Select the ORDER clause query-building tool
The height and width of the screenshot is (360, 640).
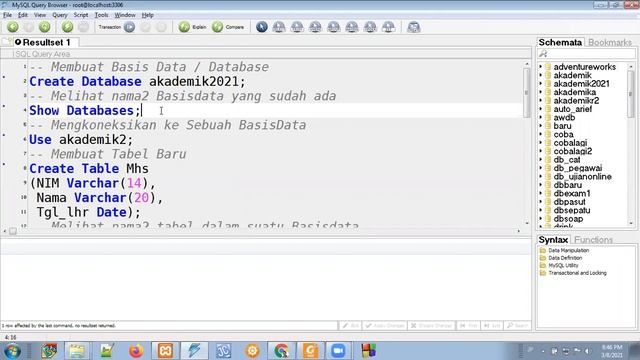370,27
